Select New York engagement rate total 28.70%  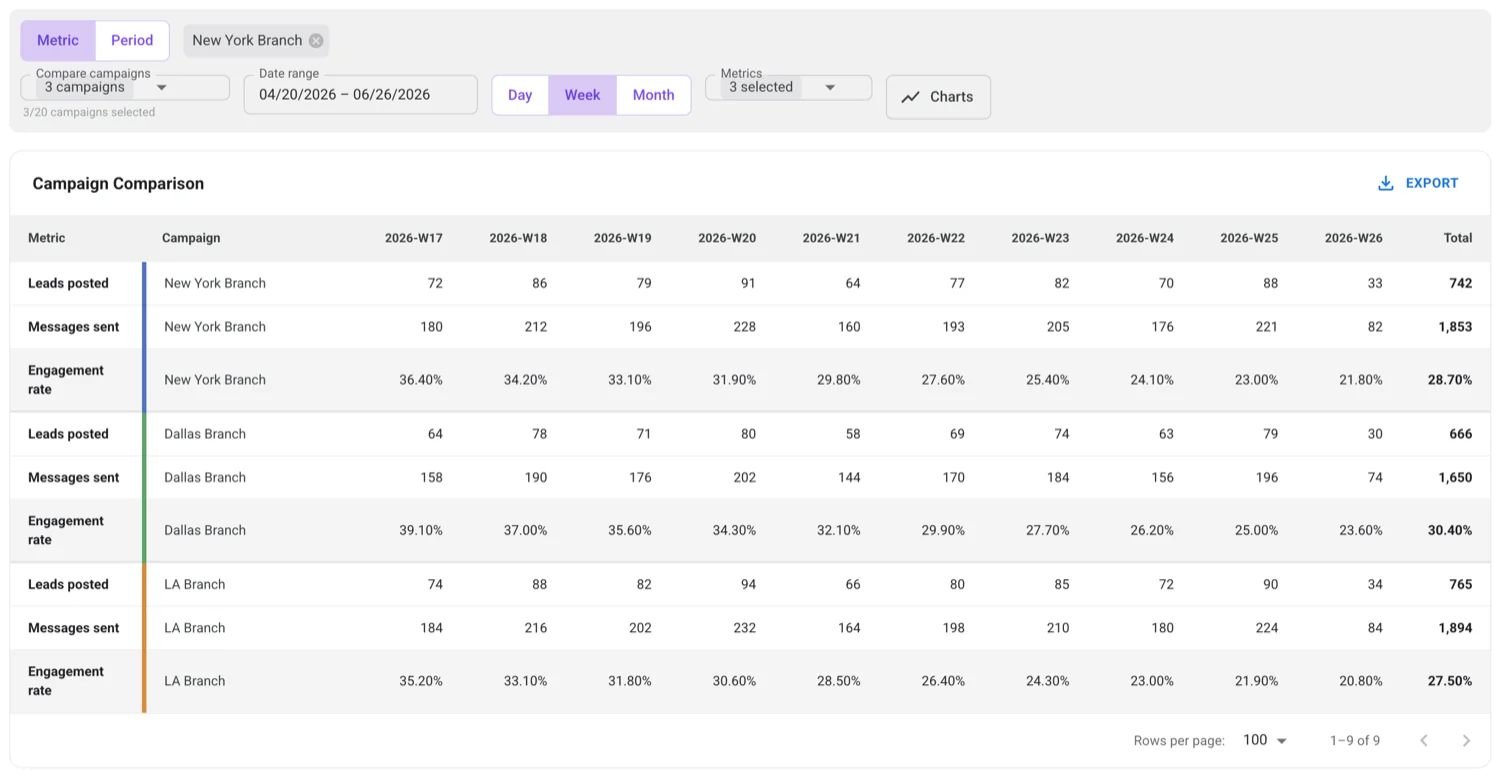(x=1450, y=380)
